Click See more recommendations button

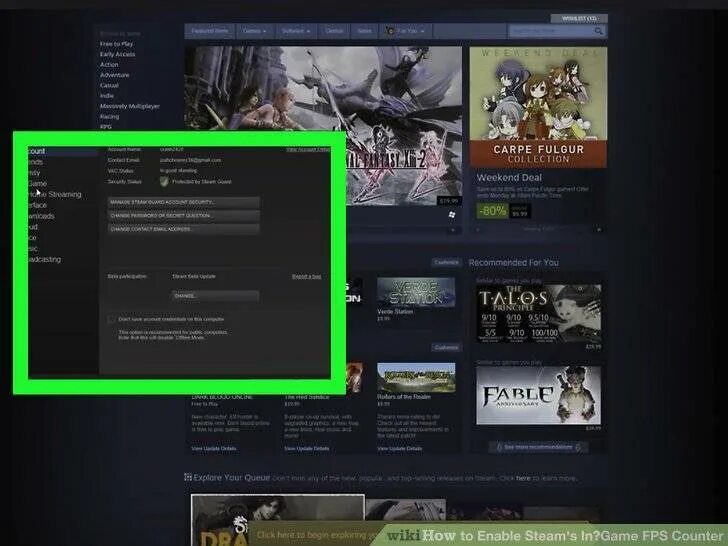pyautogui.click(x=538, y=447)
